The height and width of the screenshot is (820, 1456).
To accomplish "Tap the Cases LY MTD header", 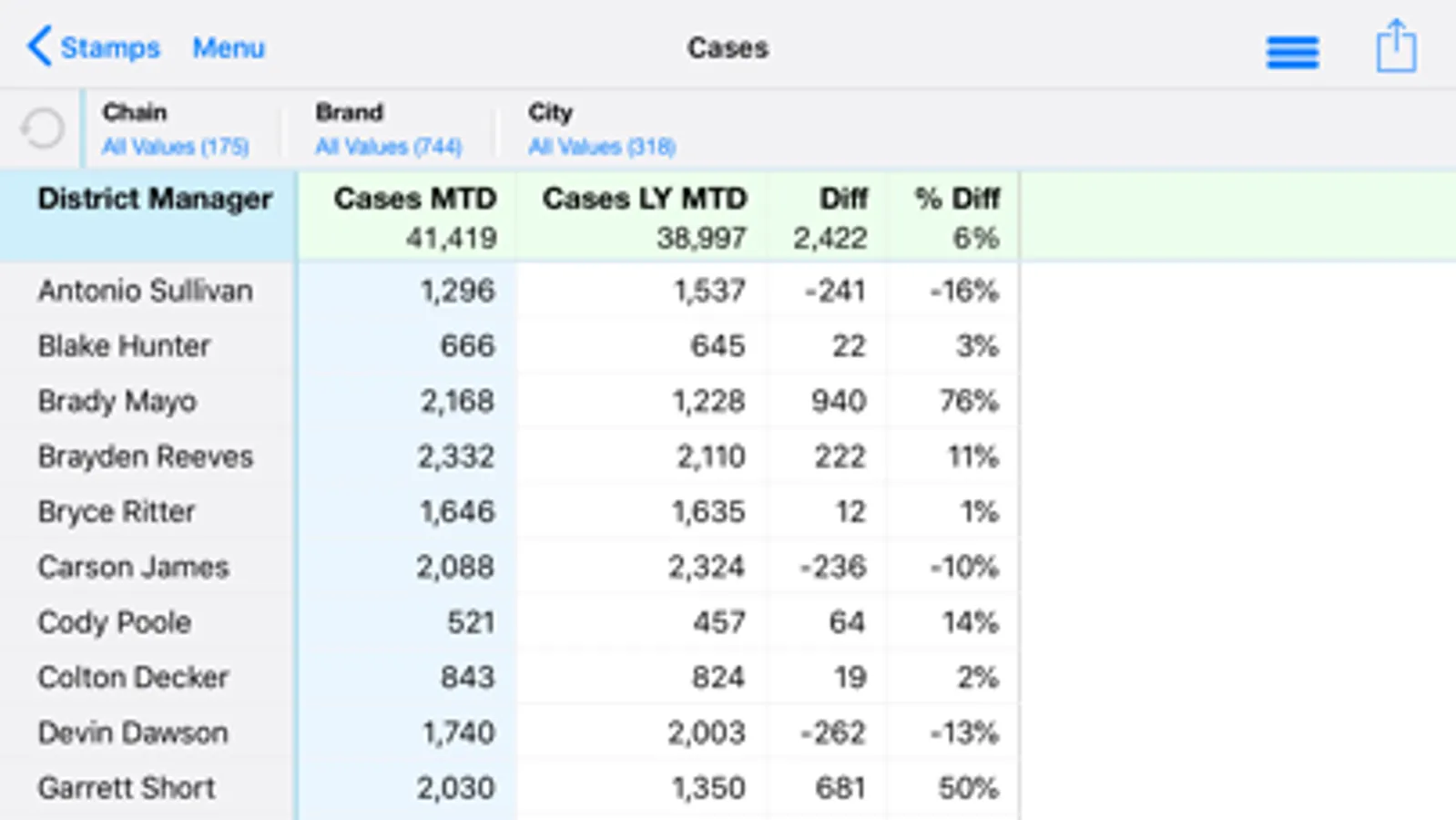I will pyautogui.click(x=644, y=199).
